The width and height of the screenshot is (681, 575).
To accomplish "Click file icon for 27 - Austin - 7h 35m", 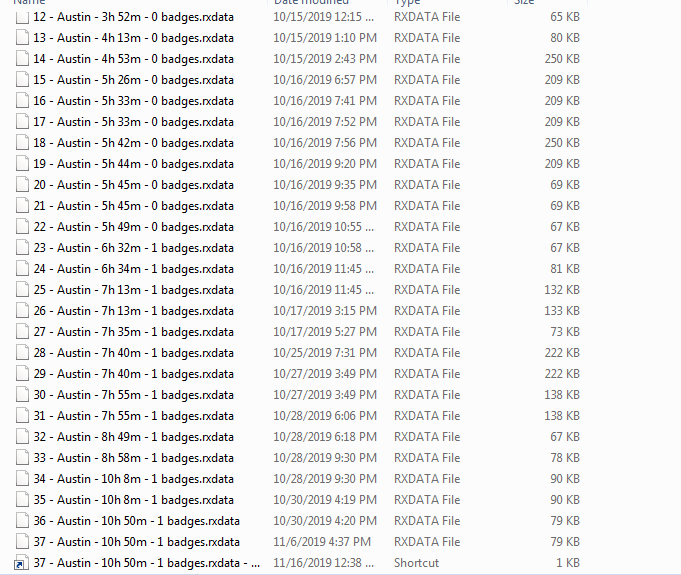I will [x=22, y=332].
